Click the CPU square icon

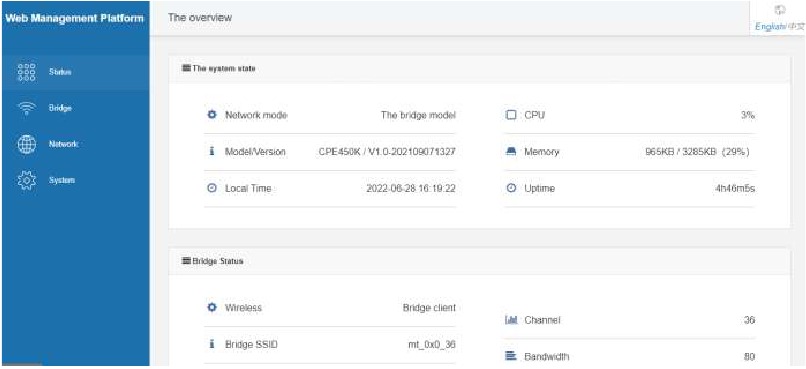pos(511,115)
